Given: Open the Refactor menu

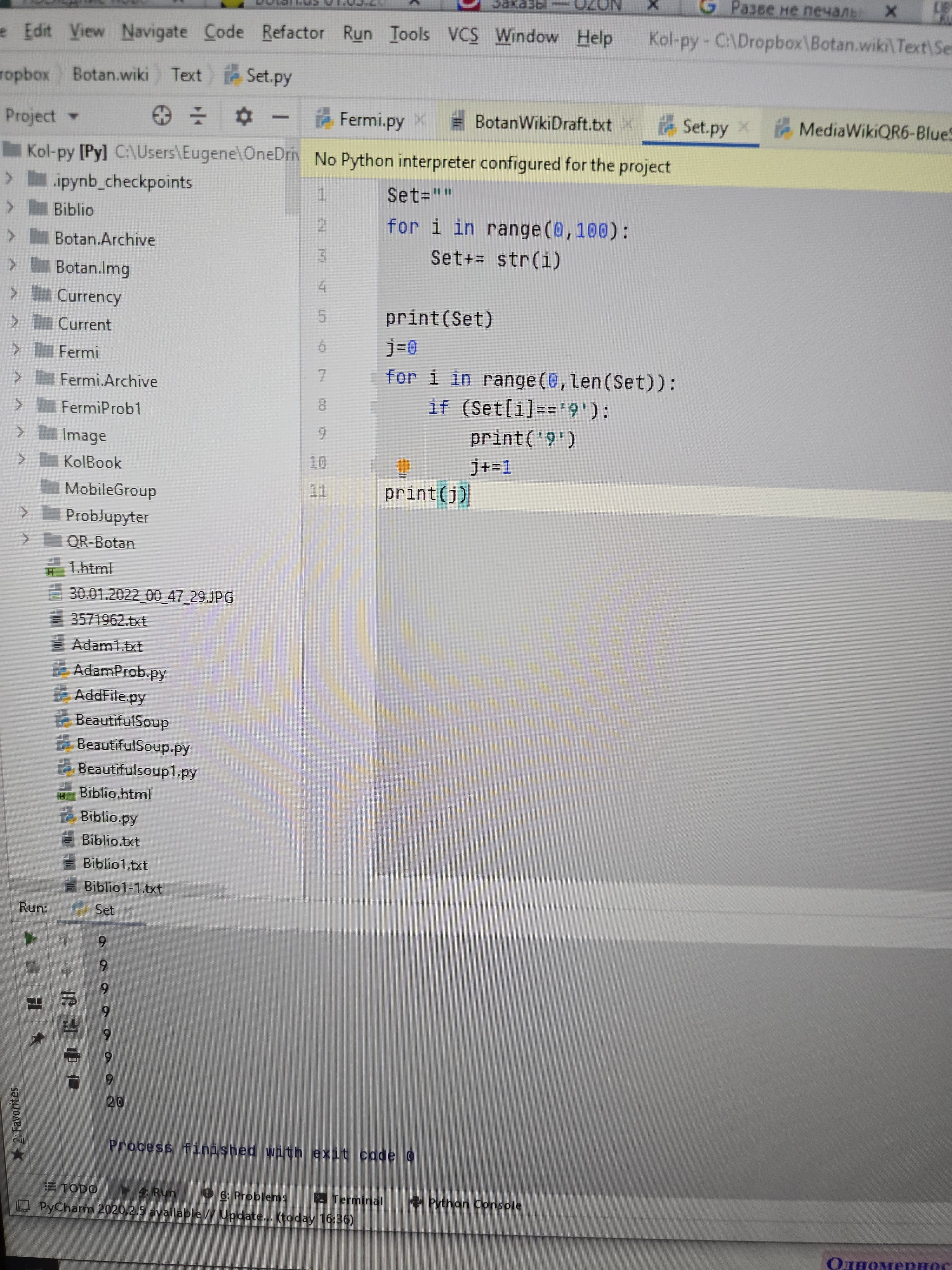Looking at the screenshot, I should (293, 33).
